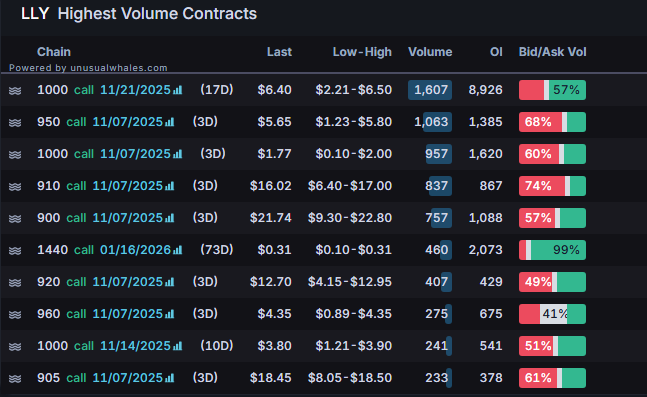The width and height of the screenshot is (647, 397).
Task: Click the 74% bid/ask volume bar
Action: 552,186
